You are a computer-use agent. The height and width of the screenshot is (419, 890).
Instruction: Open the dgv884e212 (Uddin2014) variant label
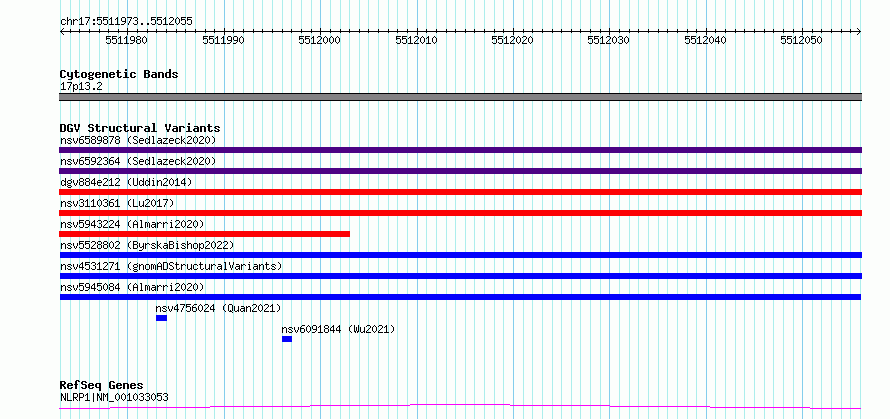click(126, 182)
